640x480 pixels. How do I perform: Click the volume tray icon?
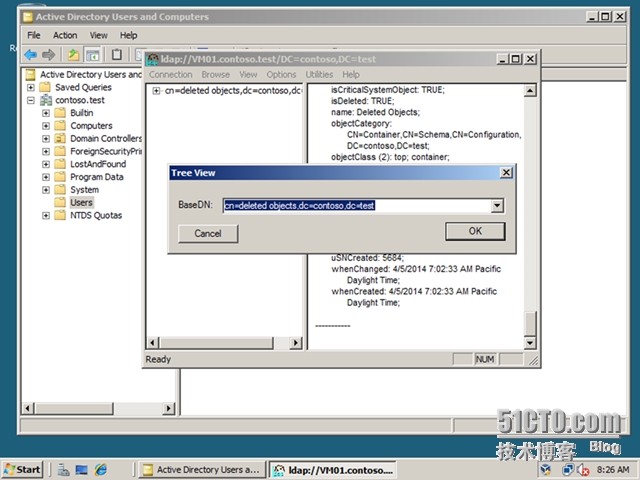tap(583, 470)
